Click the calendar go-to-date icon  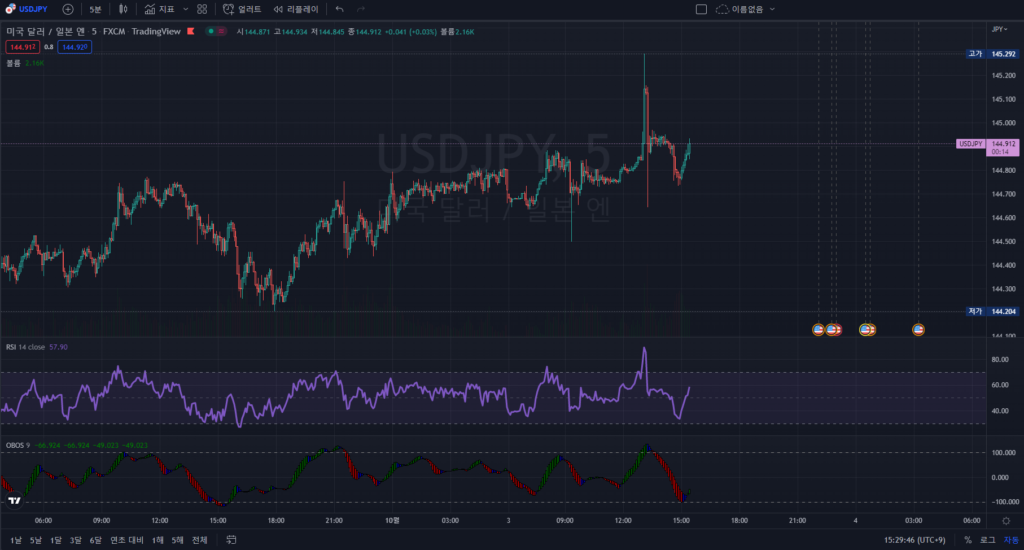tap(231, 540)
